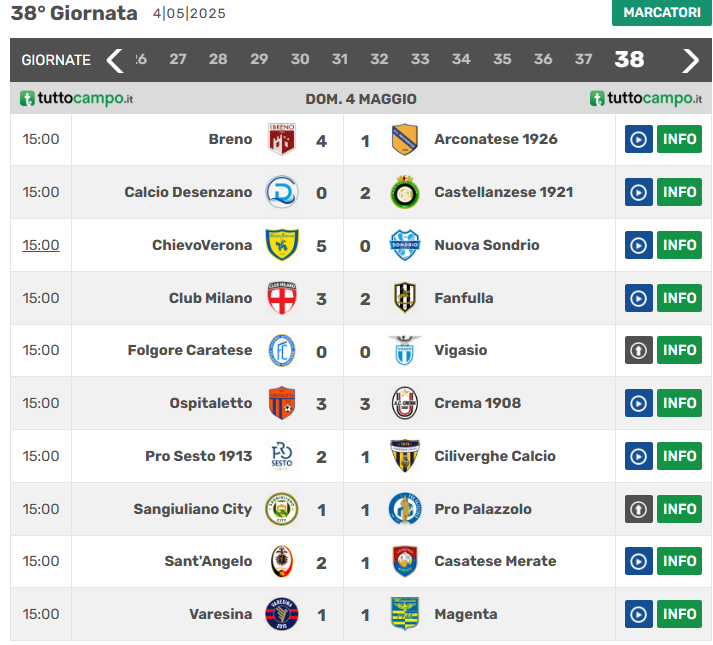This screenshot has height=645, width=713.
Task: Open play icon for Breno vs Arconatese
Action: pos(639,139)
